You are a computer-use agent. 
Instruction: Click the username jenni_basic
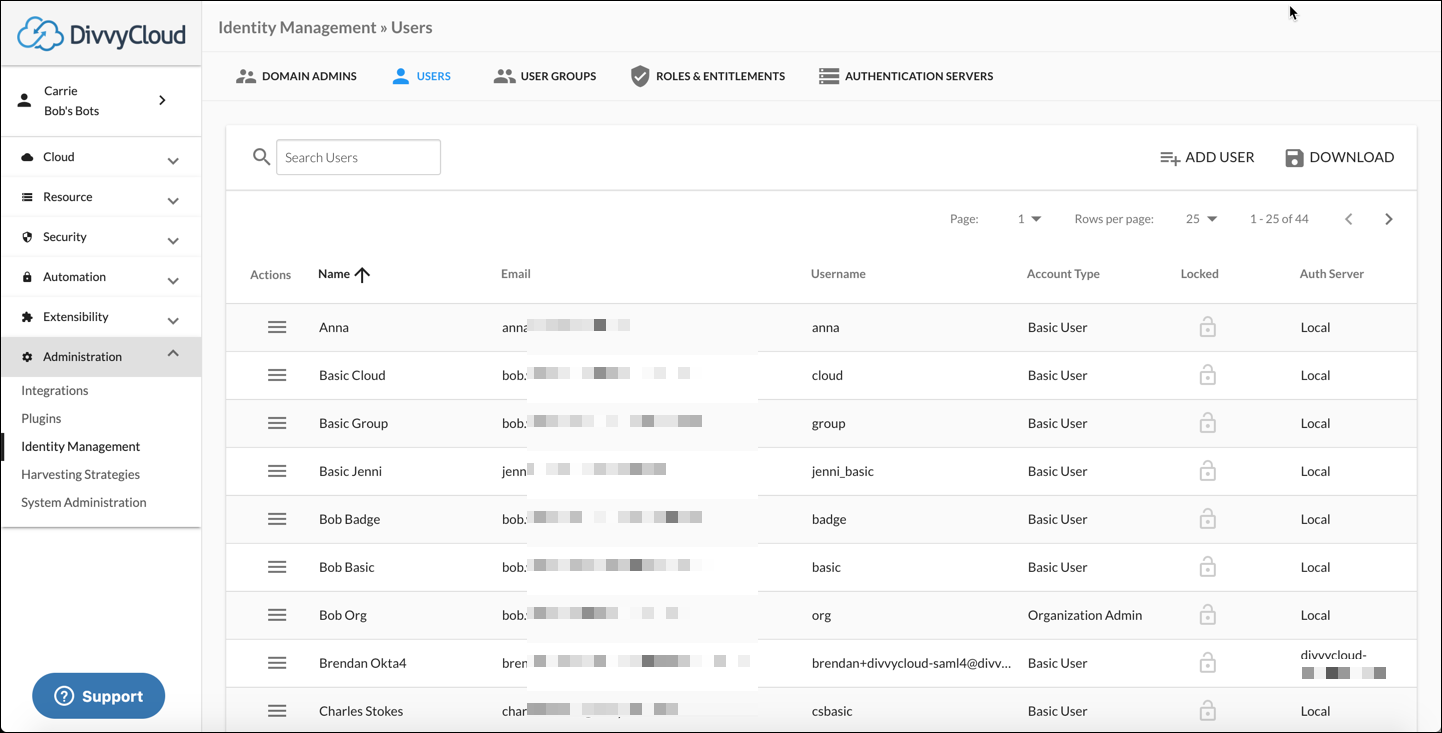843,471
